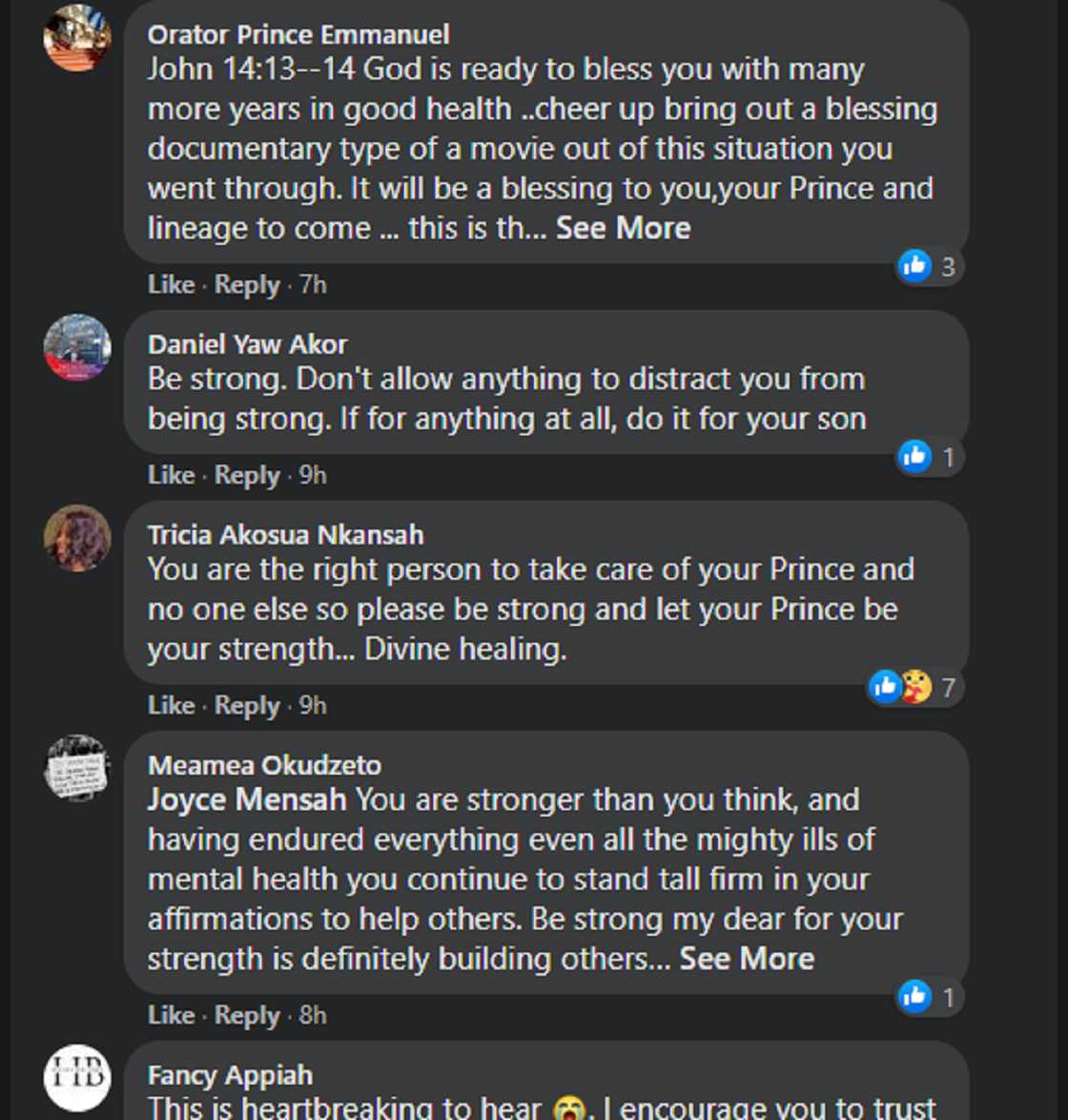Click thumbs-up reaction on Meamea Okudzeto's comment
Image resolution: width=1068 pixels, height=1120 pixels.
[914, 997]
